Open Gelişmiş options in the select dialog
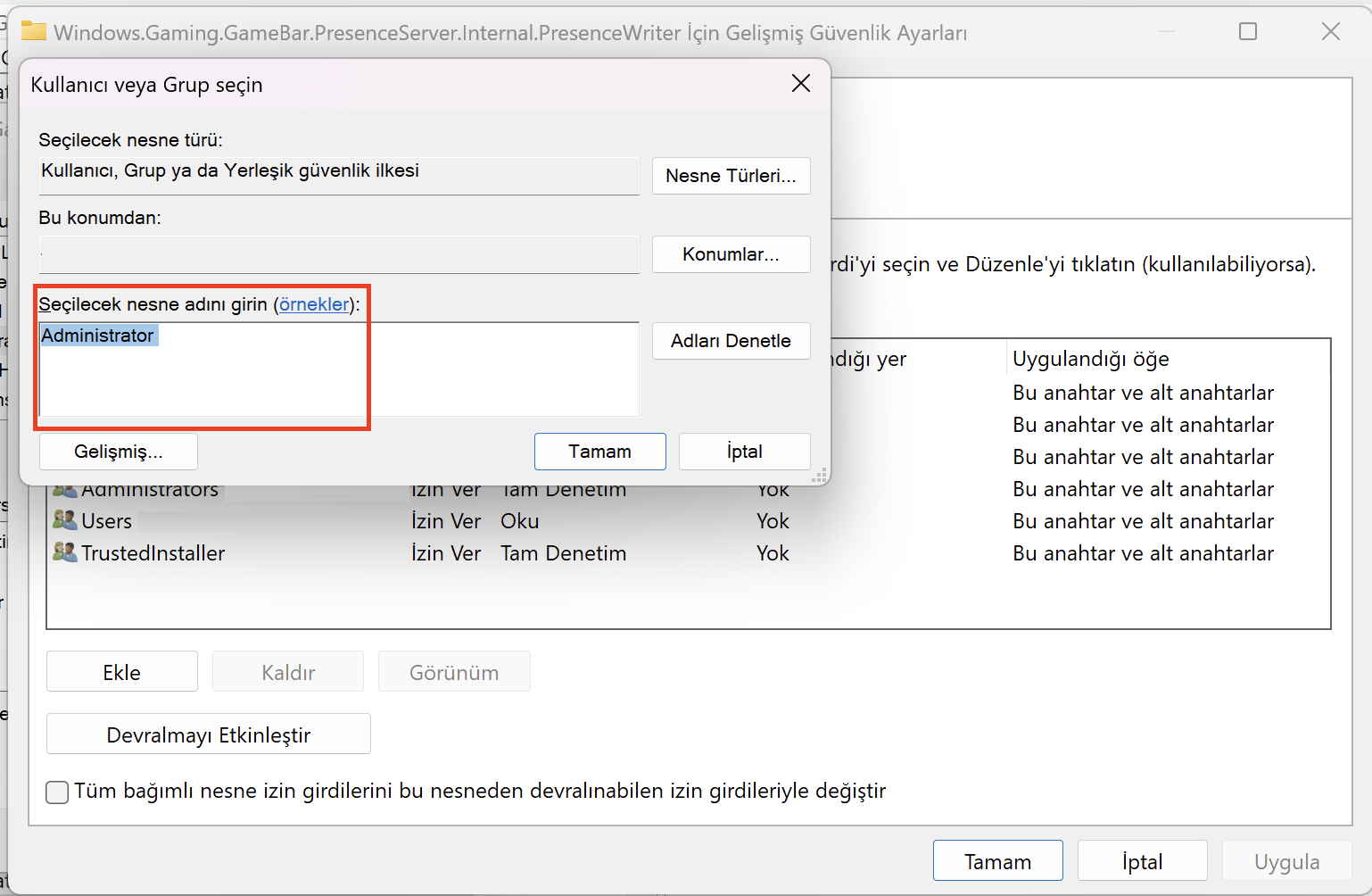 pyautogui.click(x=118, y=452)
